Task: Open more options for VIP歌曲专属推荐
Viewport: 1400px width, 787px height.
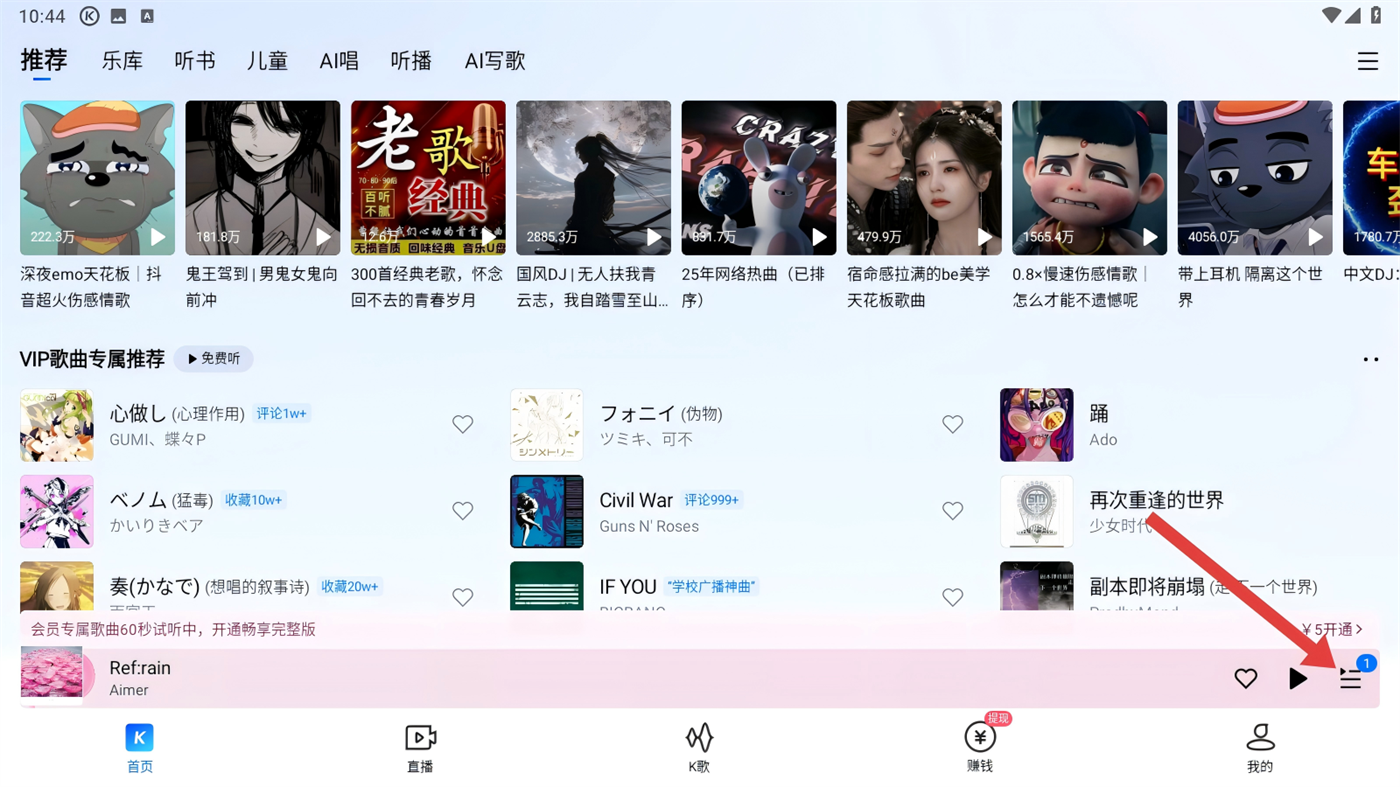Action: (1371, 360)
